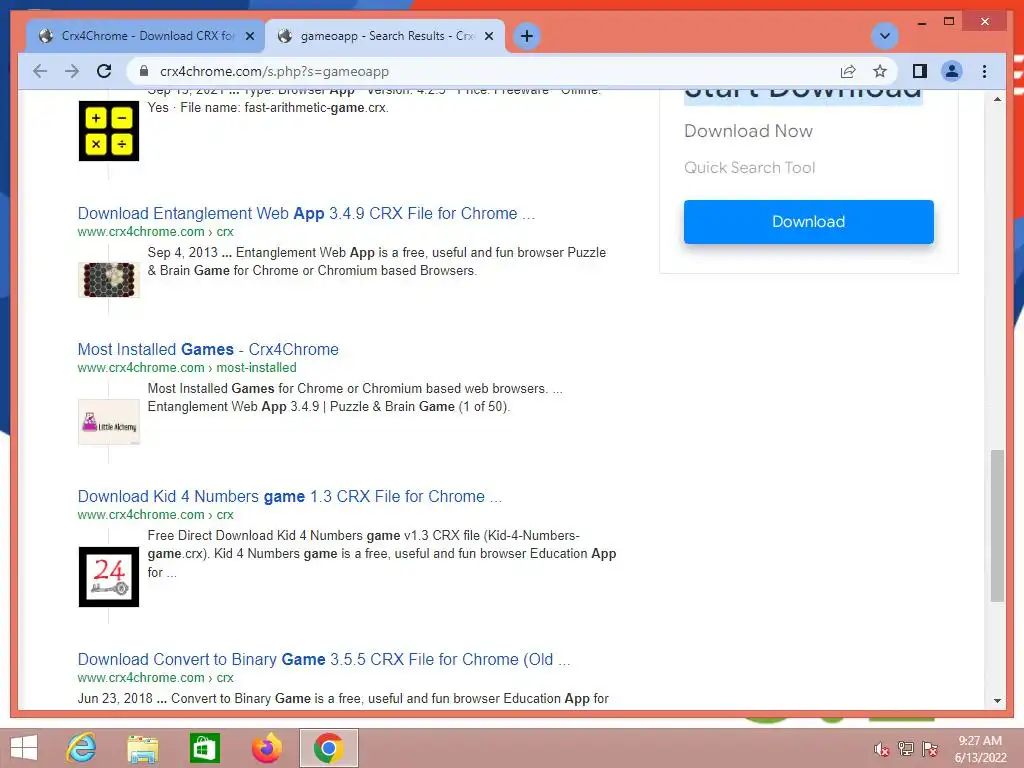Share this page from the address bar
The height and width of the screenshot is (768, 1024).
pos(848,71)
